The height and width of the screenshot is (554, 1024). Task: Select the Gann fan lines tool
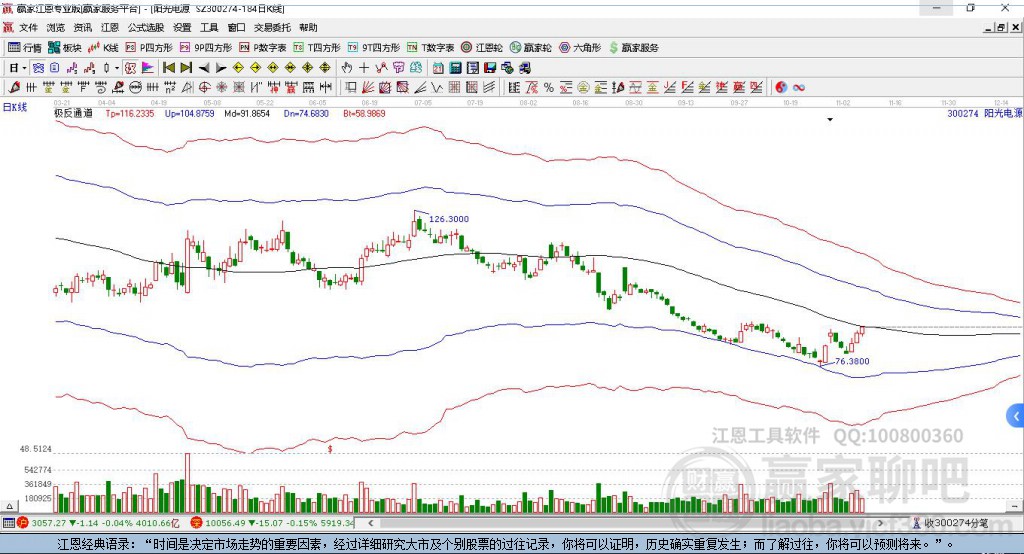coord(367,87)
